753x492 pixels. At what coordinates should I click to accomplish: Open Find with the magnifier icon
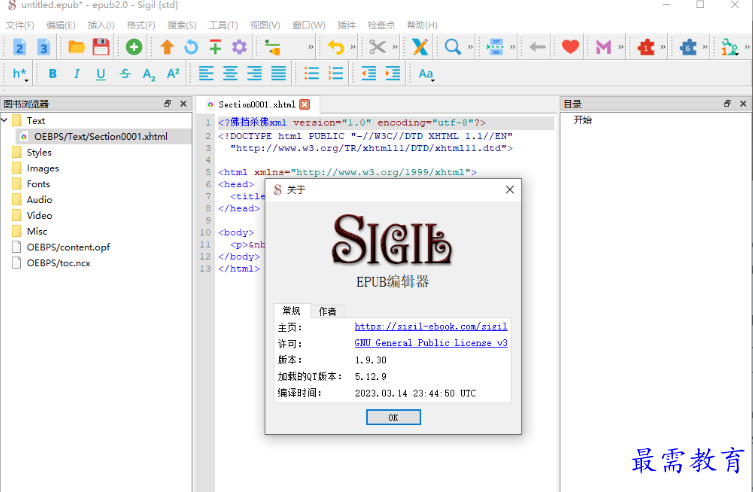tap(452, 46)
